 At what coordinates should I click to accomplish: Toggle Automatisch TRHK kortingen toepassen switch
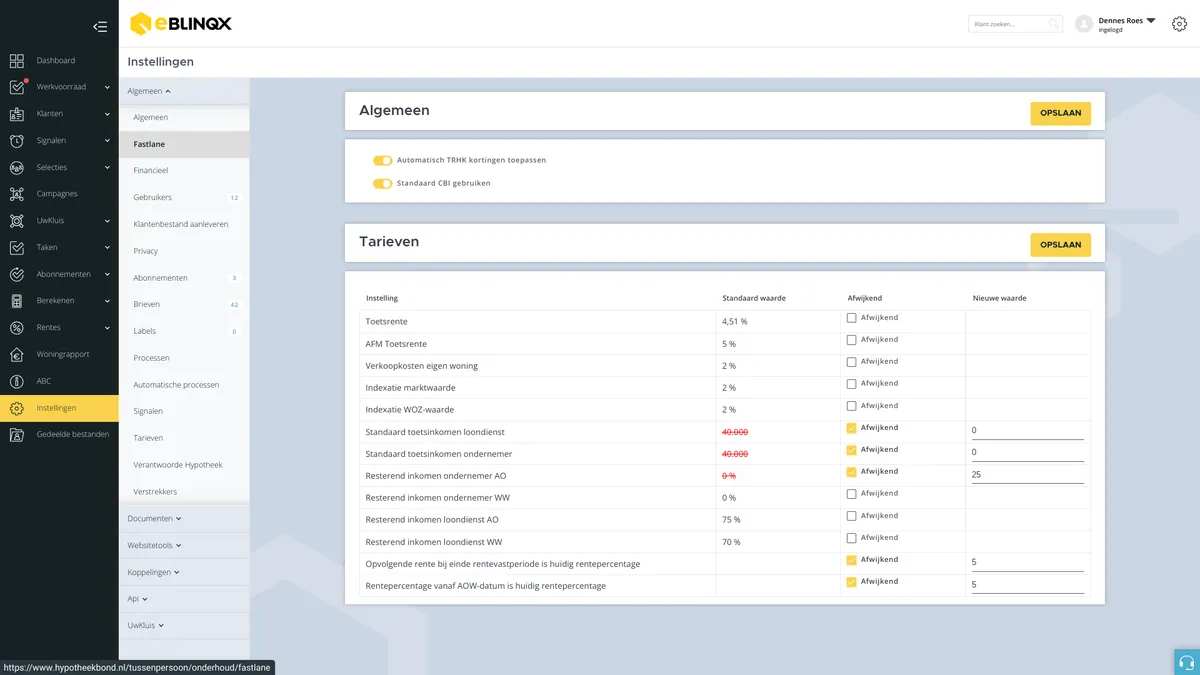pos(382,160)
